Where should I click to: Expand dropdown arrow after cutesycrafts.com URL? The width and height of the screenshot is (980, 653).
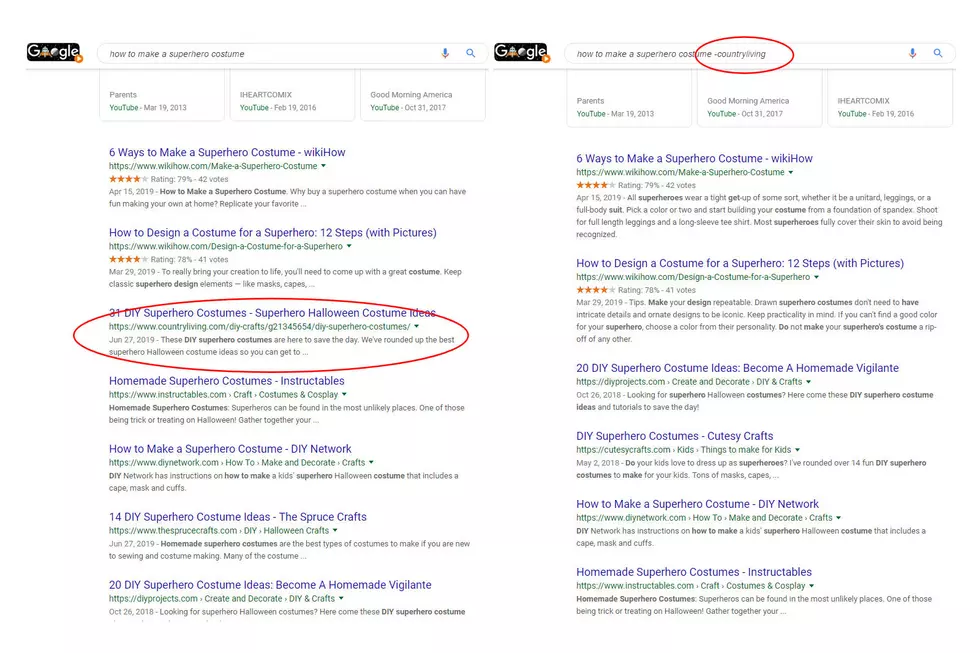[x=798, y=449]
